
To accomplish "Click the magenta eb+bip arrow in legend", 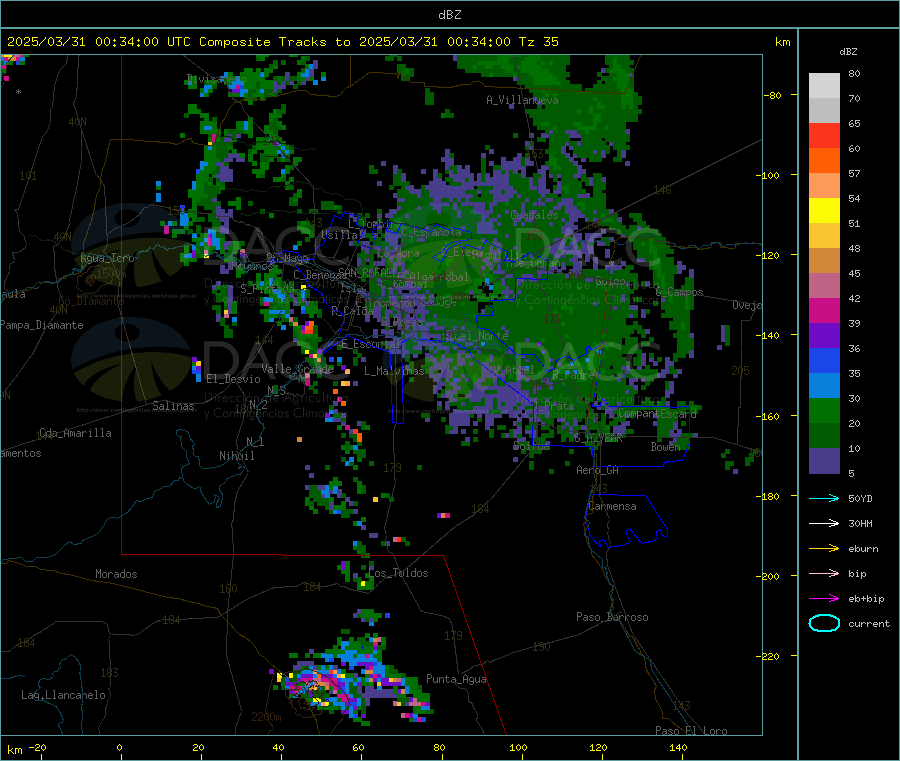I will 824,599.
